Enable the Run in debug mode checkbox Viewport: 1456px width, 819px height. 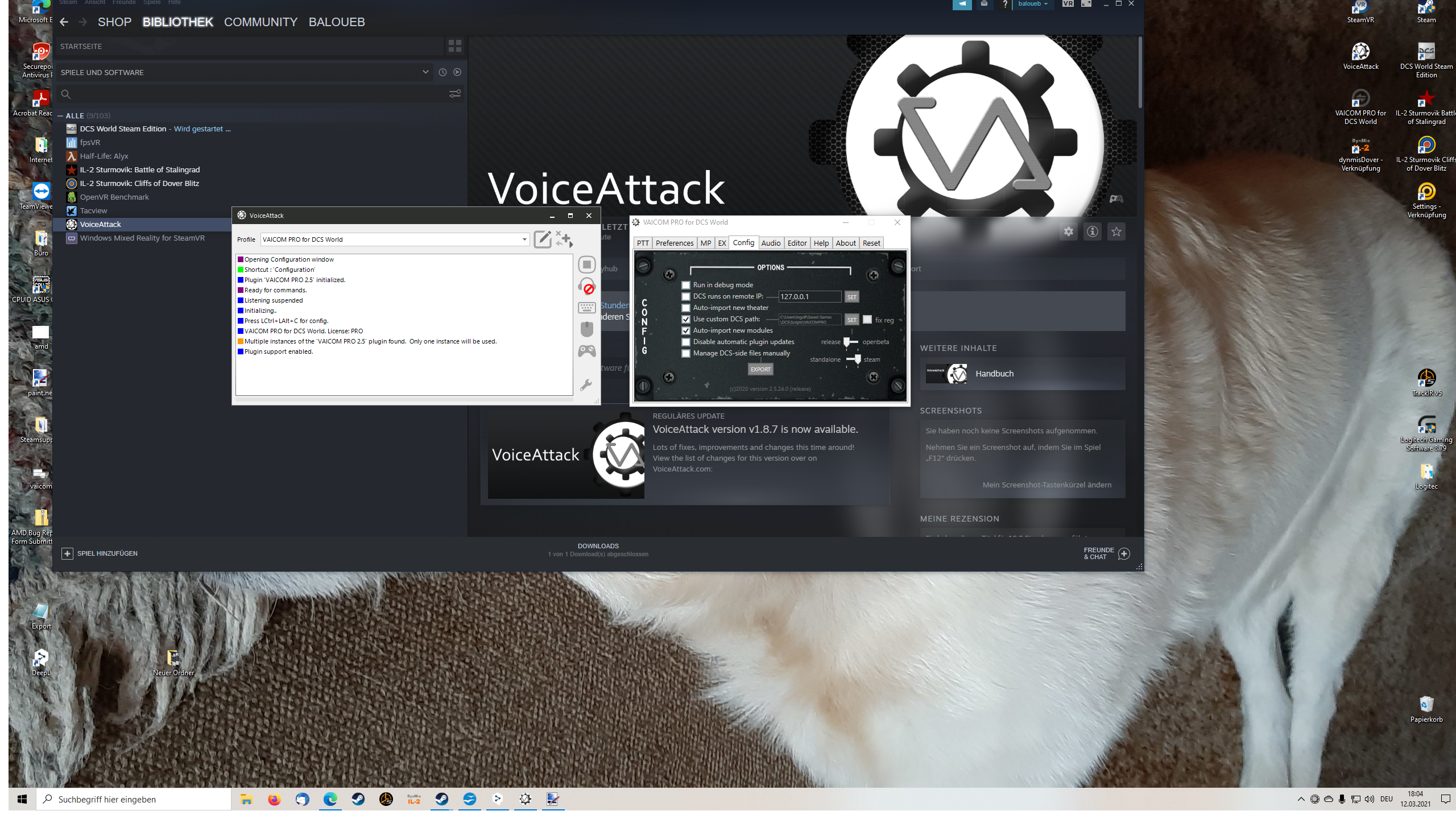point(686,285)
